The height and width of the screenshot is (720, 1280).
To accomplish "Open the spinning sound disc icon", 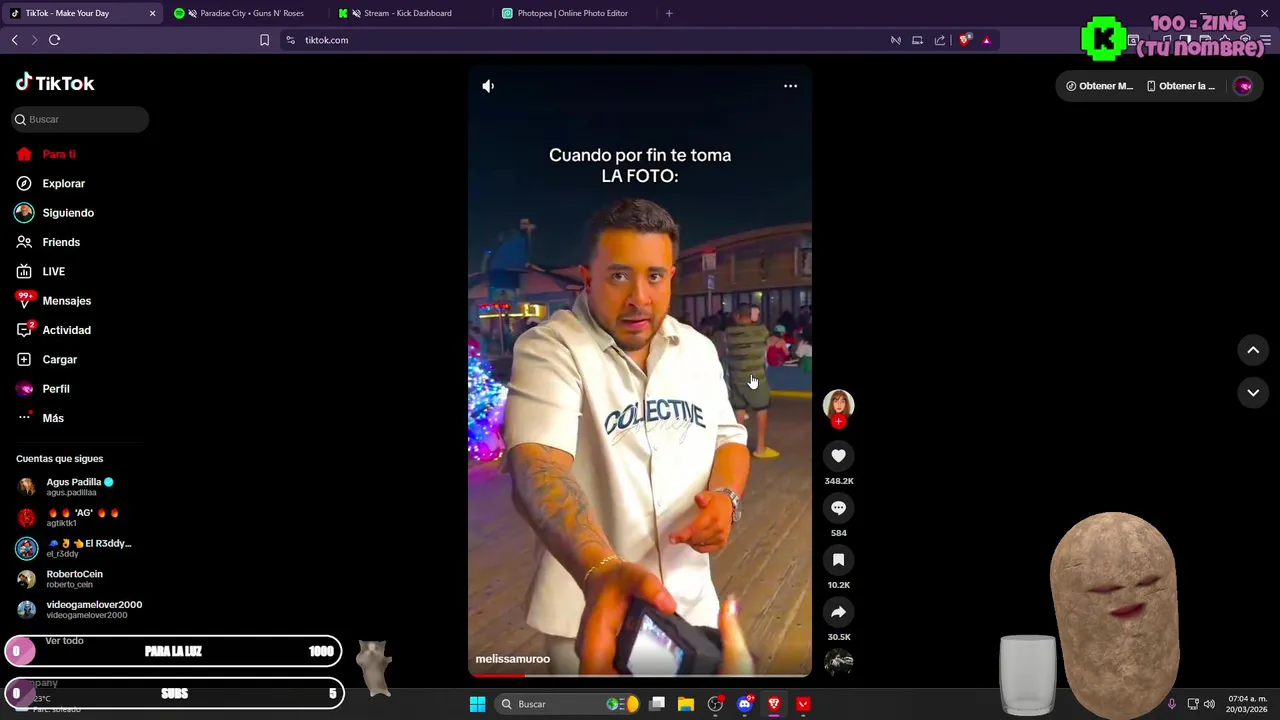I will [x=838, y=662].
